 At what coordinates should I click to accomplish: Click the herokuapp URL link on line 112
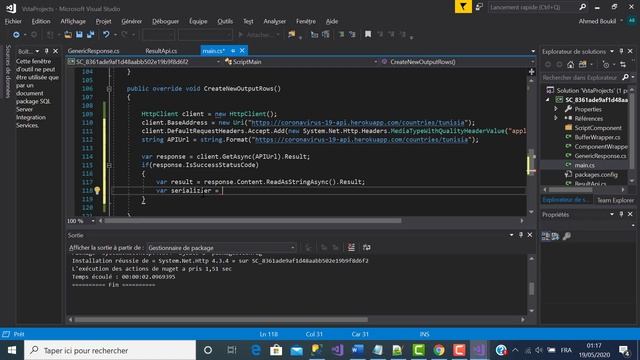coord(361,140)
